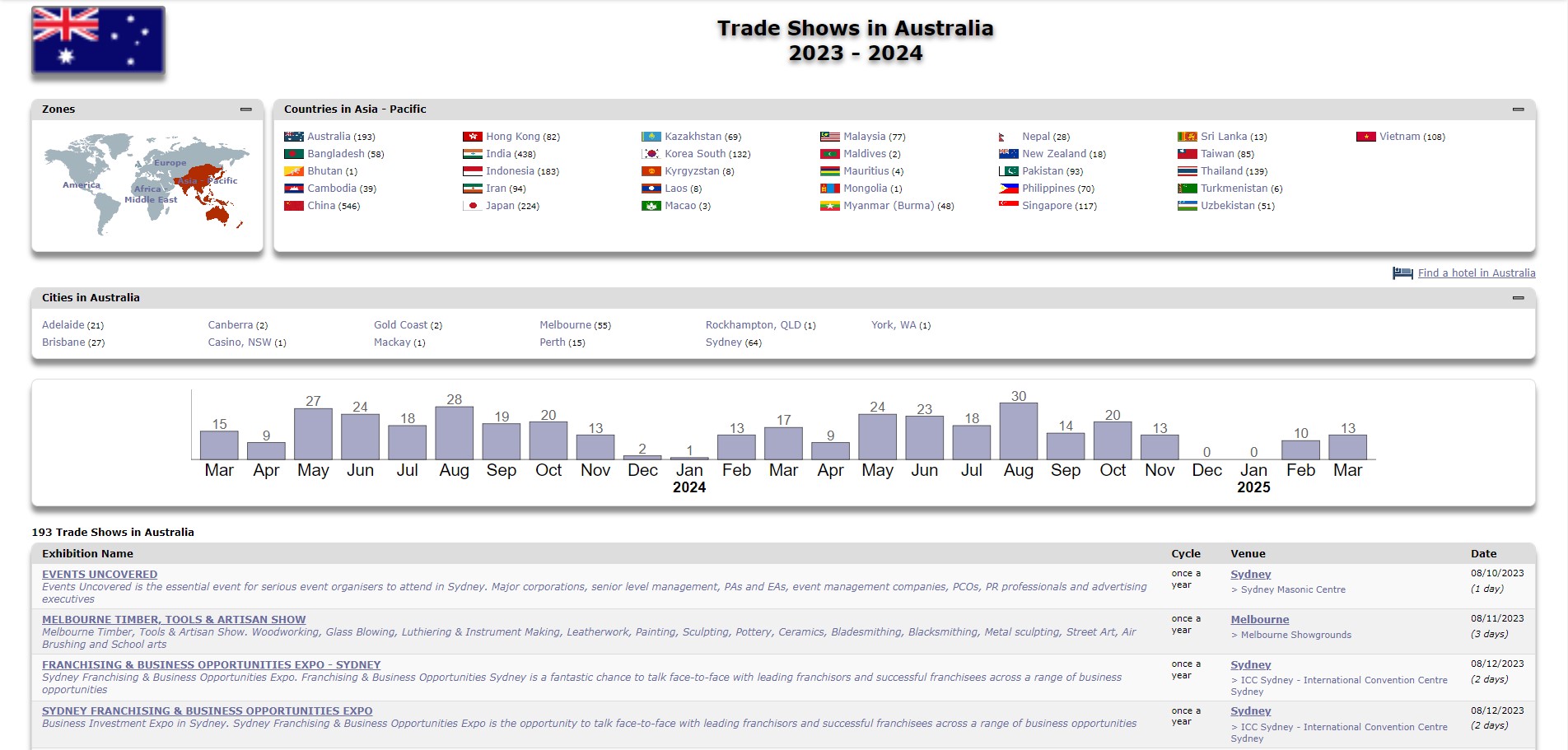Open FRANCHISING & BUSINESS OPPORTUNITIES EXPO - SYDNEY link
The image size is (1568, 750).
pyautogui.click(x=212, y=665)
